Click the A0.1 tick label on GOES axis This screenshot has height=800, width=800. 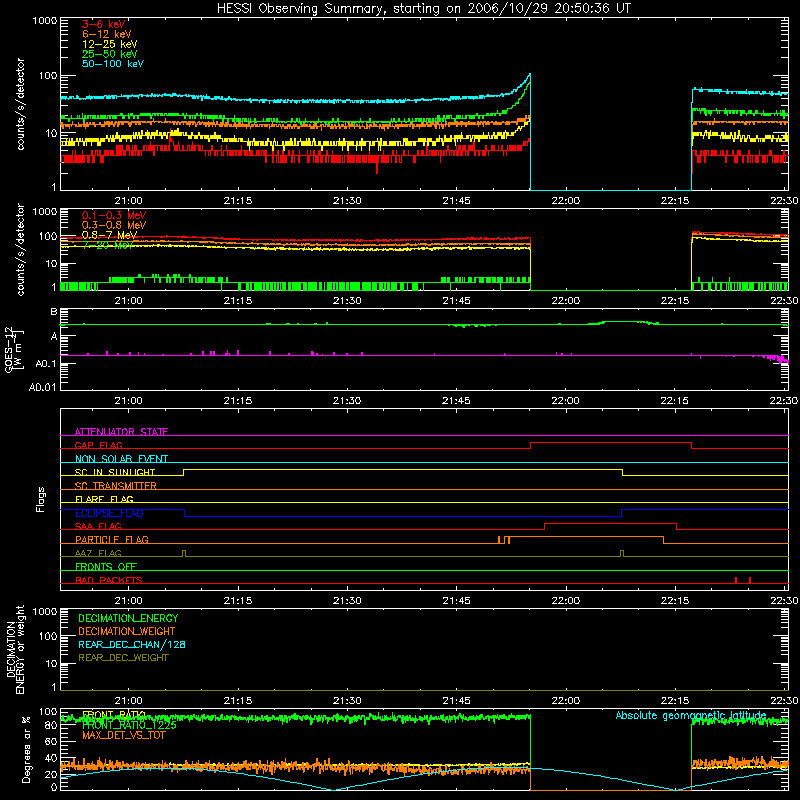(x=48, y=363)
